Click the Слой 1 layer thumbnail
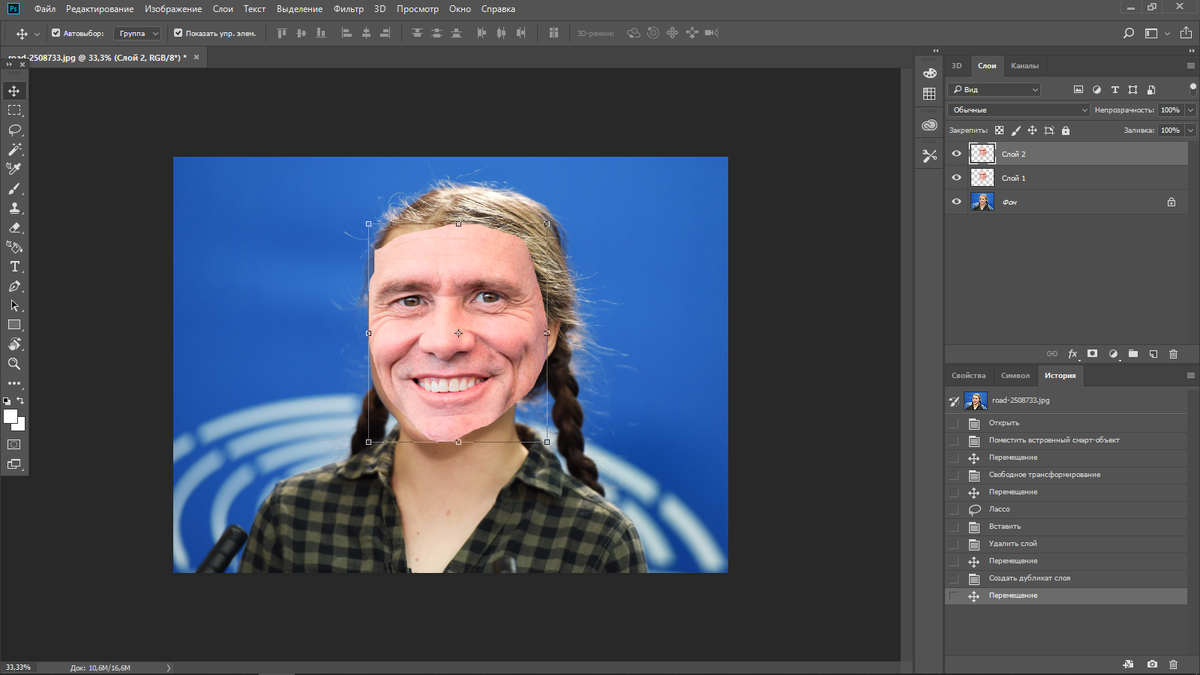 coord(982,178)
